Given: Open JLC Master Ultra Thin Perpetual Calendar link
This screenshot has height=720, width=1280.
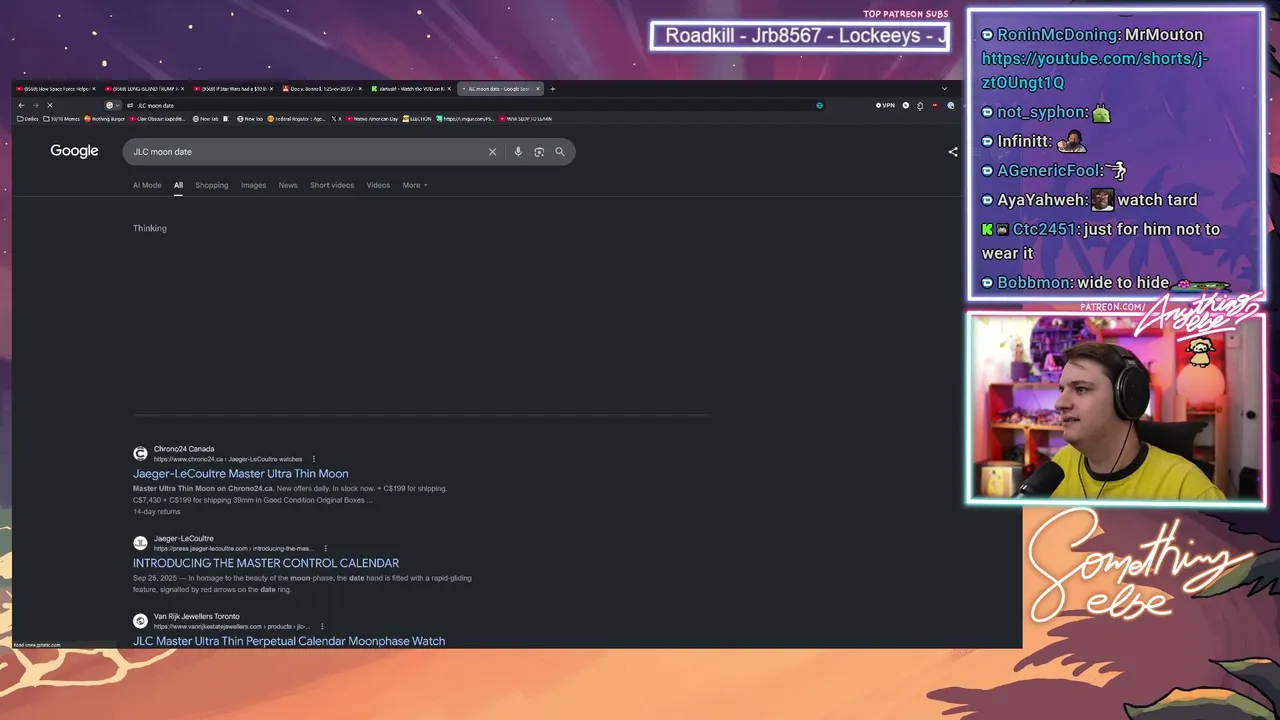Looking at the screenshot, I should pos(289,641).
